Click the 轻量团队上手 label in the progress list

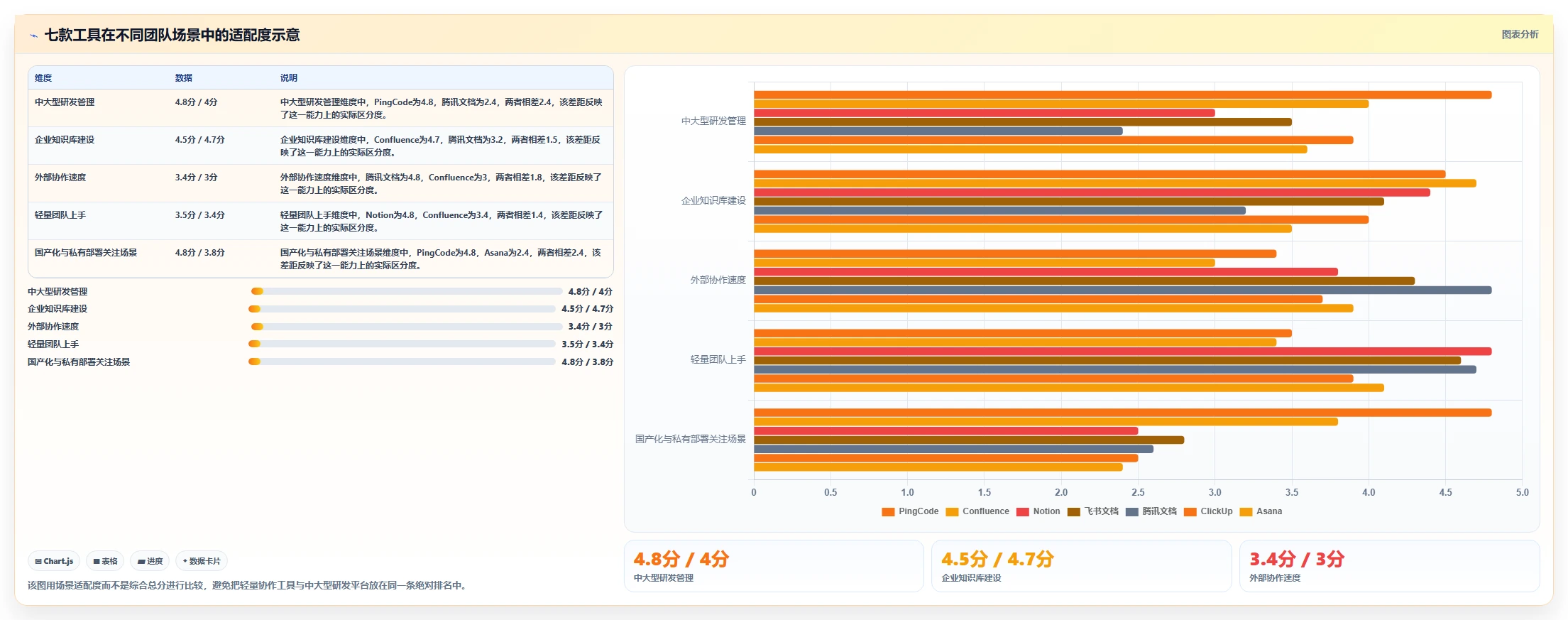pos(53,344)
